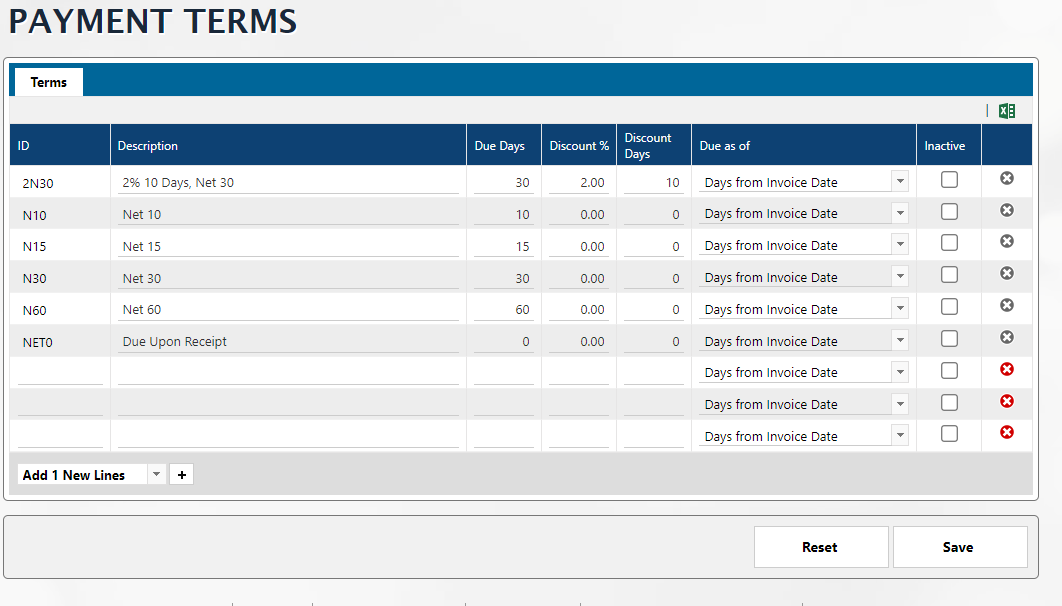Open Due as of dropdown for 2N30

point(899,181)
